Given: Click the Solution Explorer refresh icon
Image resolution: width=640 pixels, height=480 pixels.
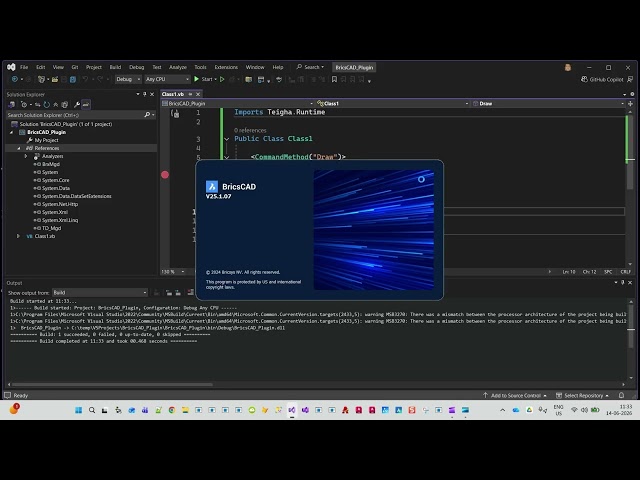Looking at the screenshot, I should point(47,104).
